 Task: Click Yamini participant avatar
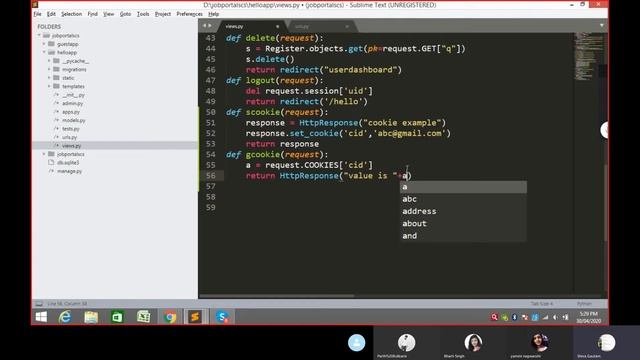coord(540,342)
